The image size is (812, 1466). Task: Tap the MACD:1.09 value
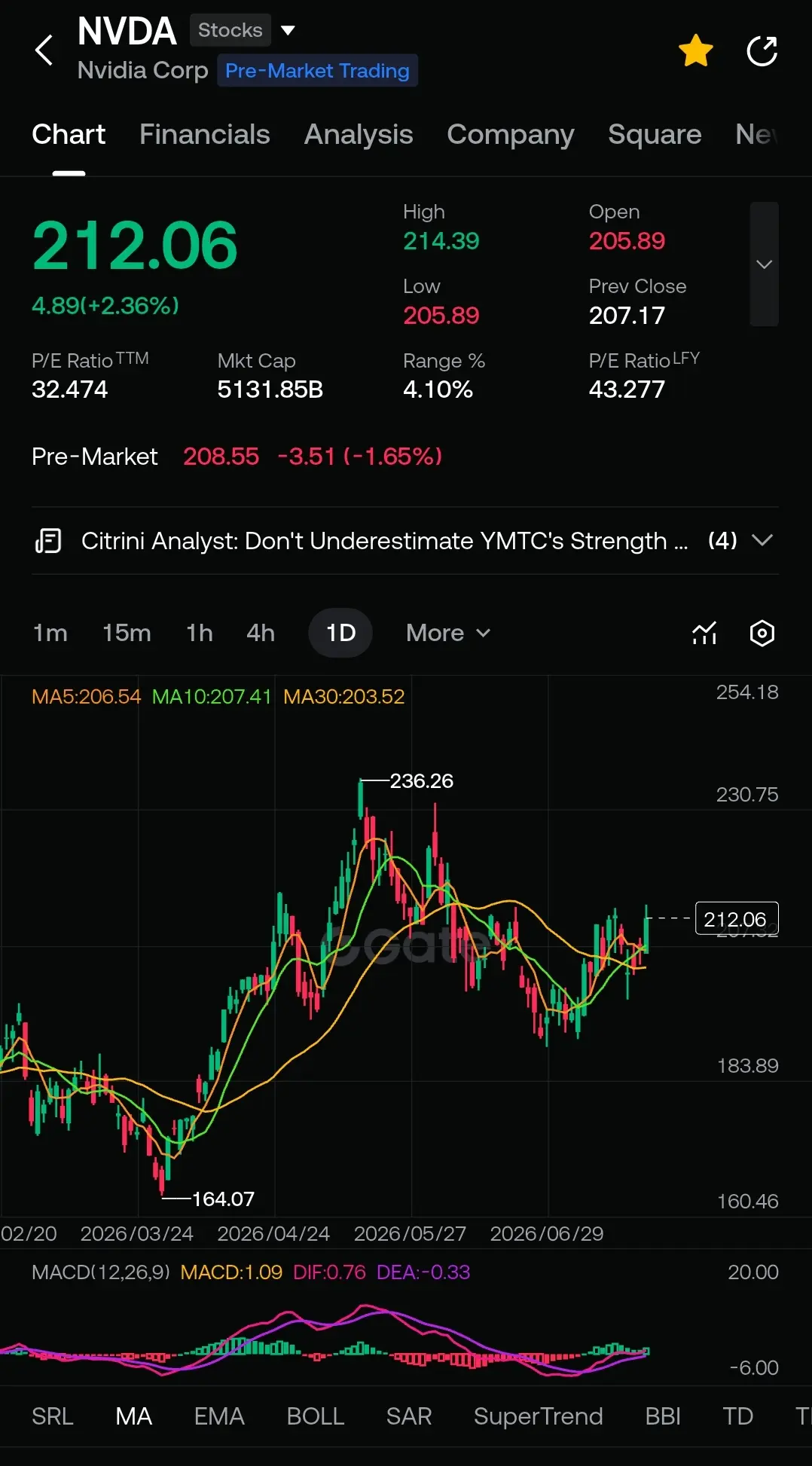pos(231,1272)
